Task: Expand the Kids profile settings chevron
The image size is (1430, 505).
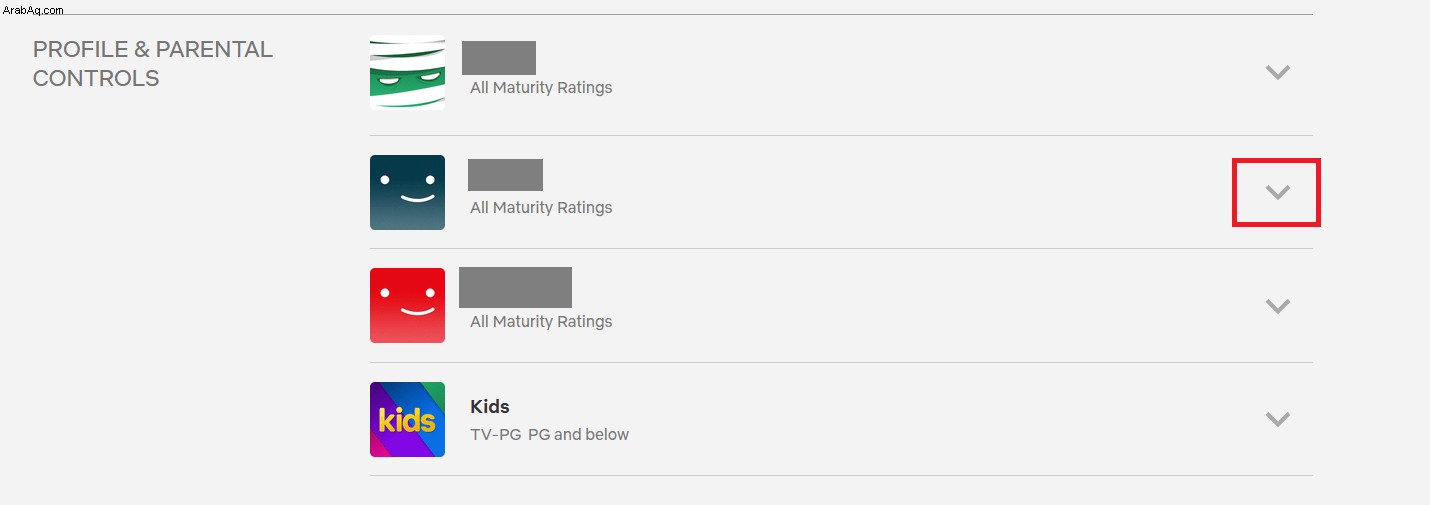Action: pos(1277,419)
